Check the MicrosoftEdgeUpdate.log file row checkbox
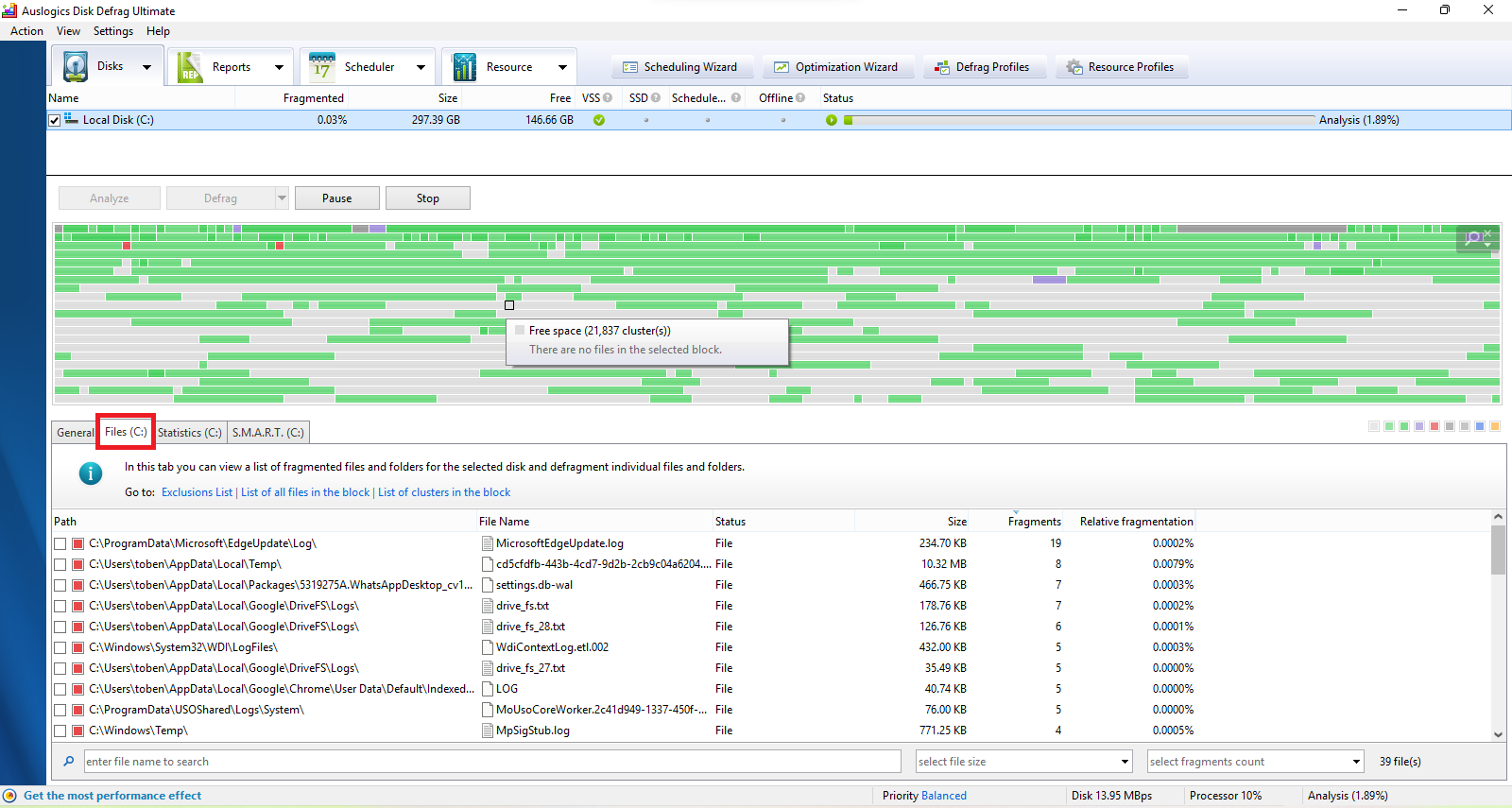 coord(60,543)
